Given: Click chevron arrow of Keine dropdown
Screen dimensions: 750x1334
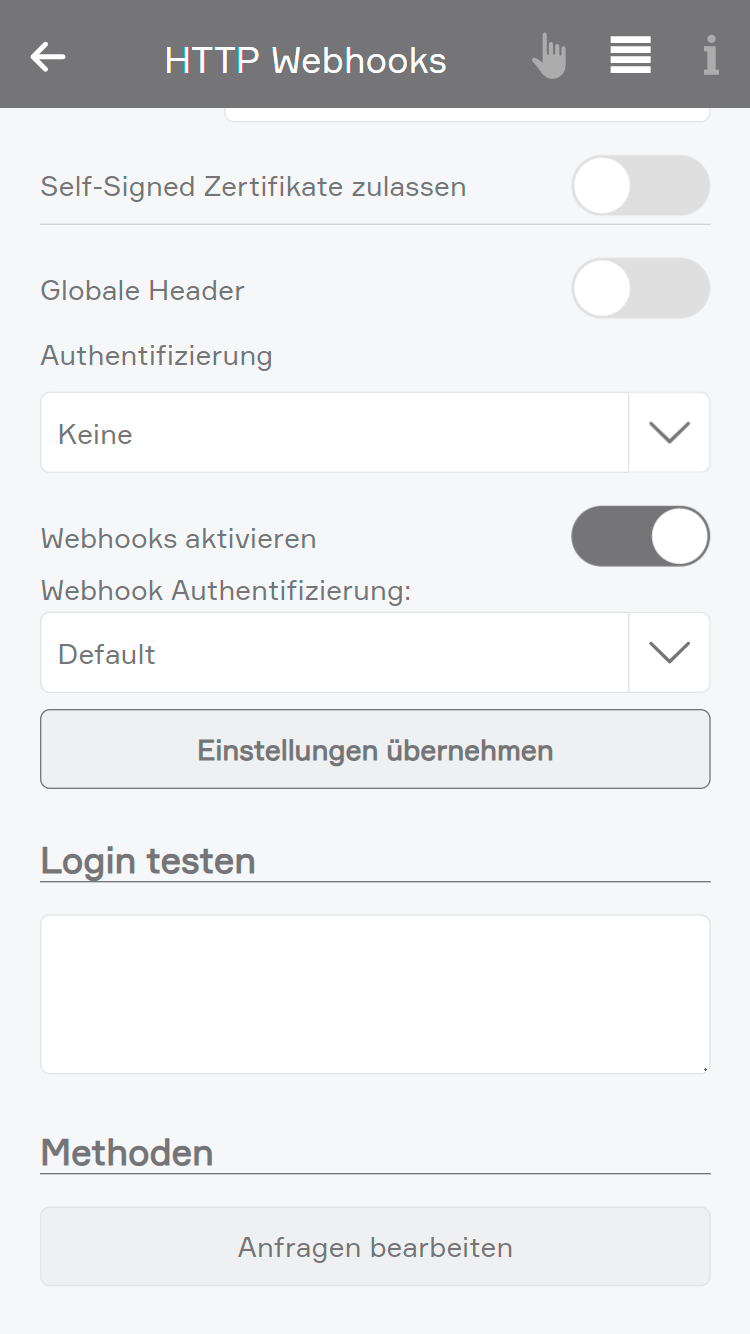Looking at the screenshot, I should [x=669, y=433].
